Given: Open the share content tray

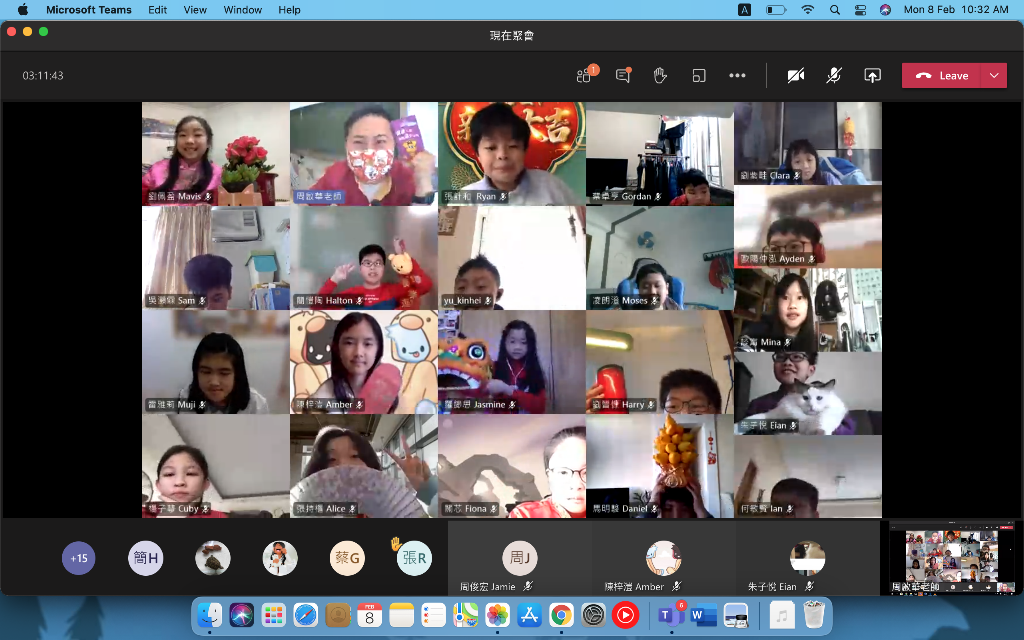Looking at the screenshot, I should click(x=872, y=76).
